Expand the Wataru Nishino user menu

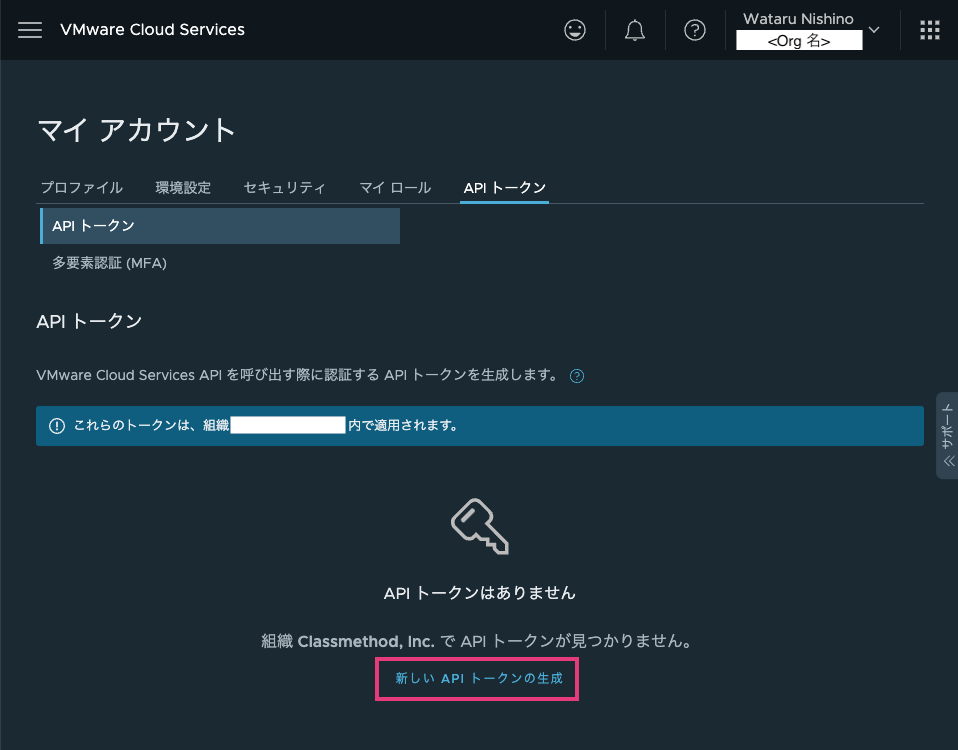[797, 18]
